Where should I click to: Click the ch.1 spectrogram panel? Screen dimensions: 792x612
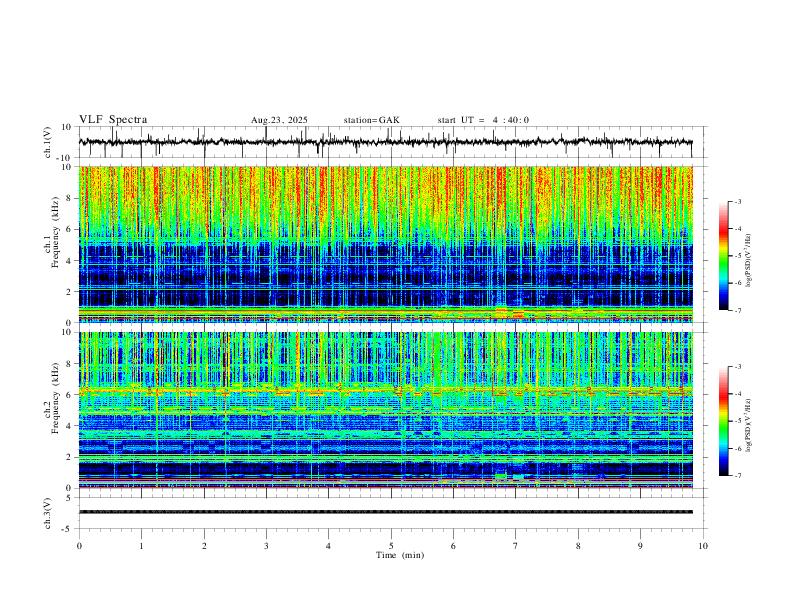(x=385, y=244)
